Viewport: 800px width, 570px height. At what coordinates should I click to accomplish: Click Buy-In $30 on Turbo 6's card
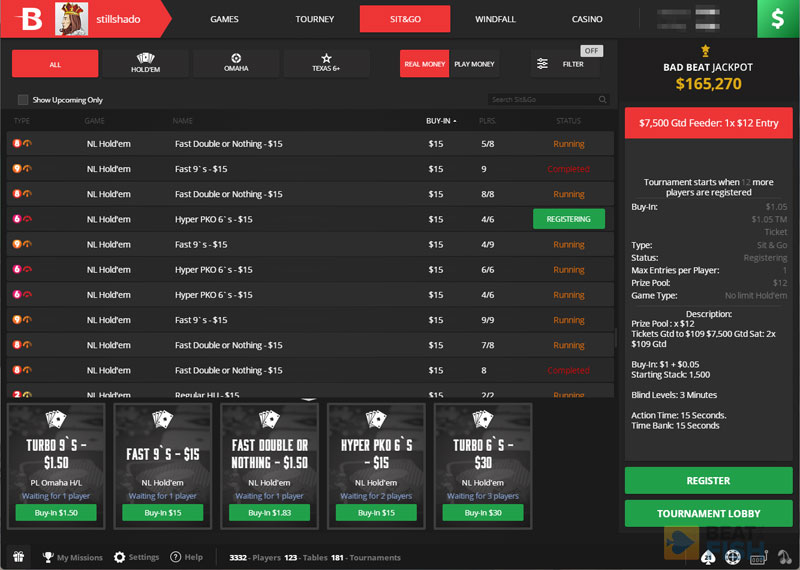tap(483, 512)
